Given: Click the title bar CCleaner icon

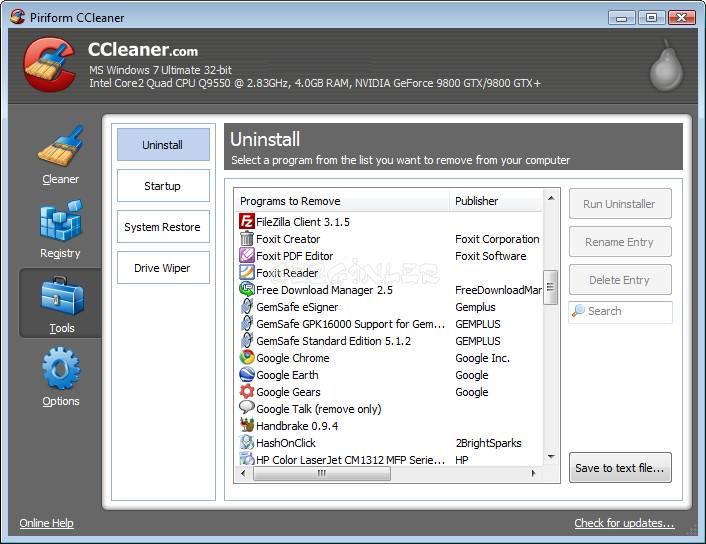Looking at the screenshot, I should (18, 17).
